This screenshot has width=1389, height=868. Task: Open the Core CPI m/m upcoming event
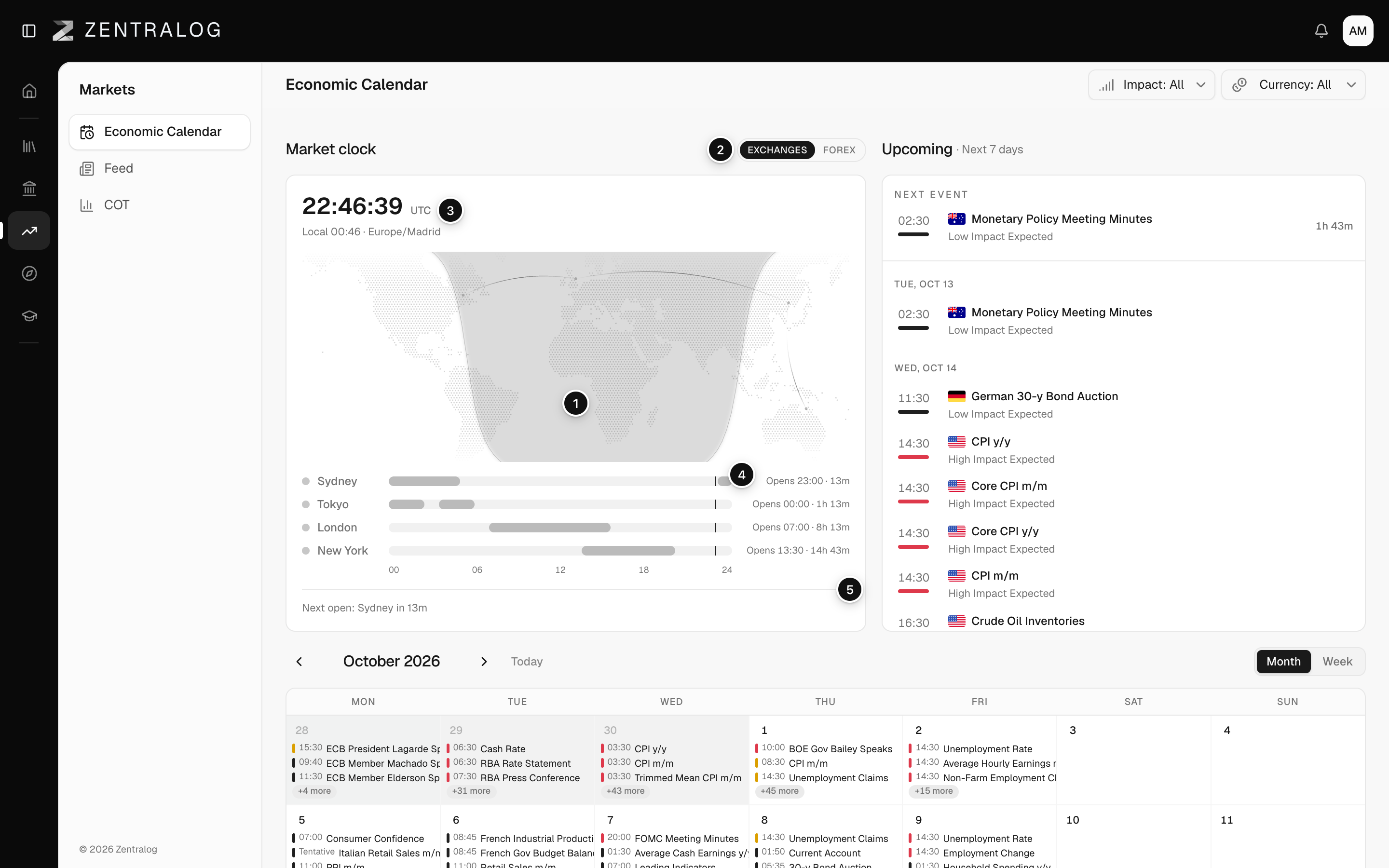click(x=1123, y=494)
